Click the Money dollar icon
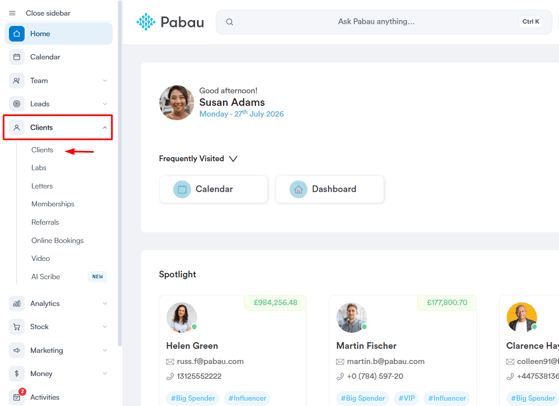559x406 pixels. coord(16,374)
